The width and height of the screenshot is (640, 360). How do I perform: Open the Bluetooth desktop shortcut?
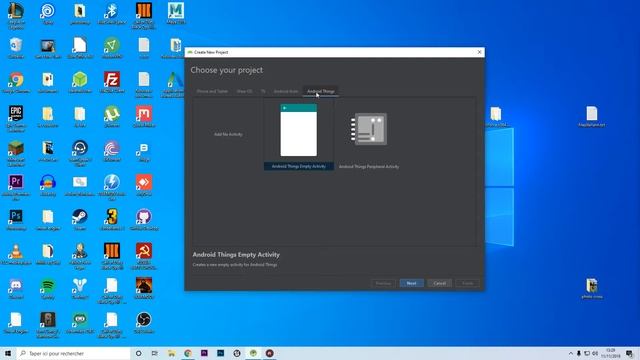[x=111, y=14]
